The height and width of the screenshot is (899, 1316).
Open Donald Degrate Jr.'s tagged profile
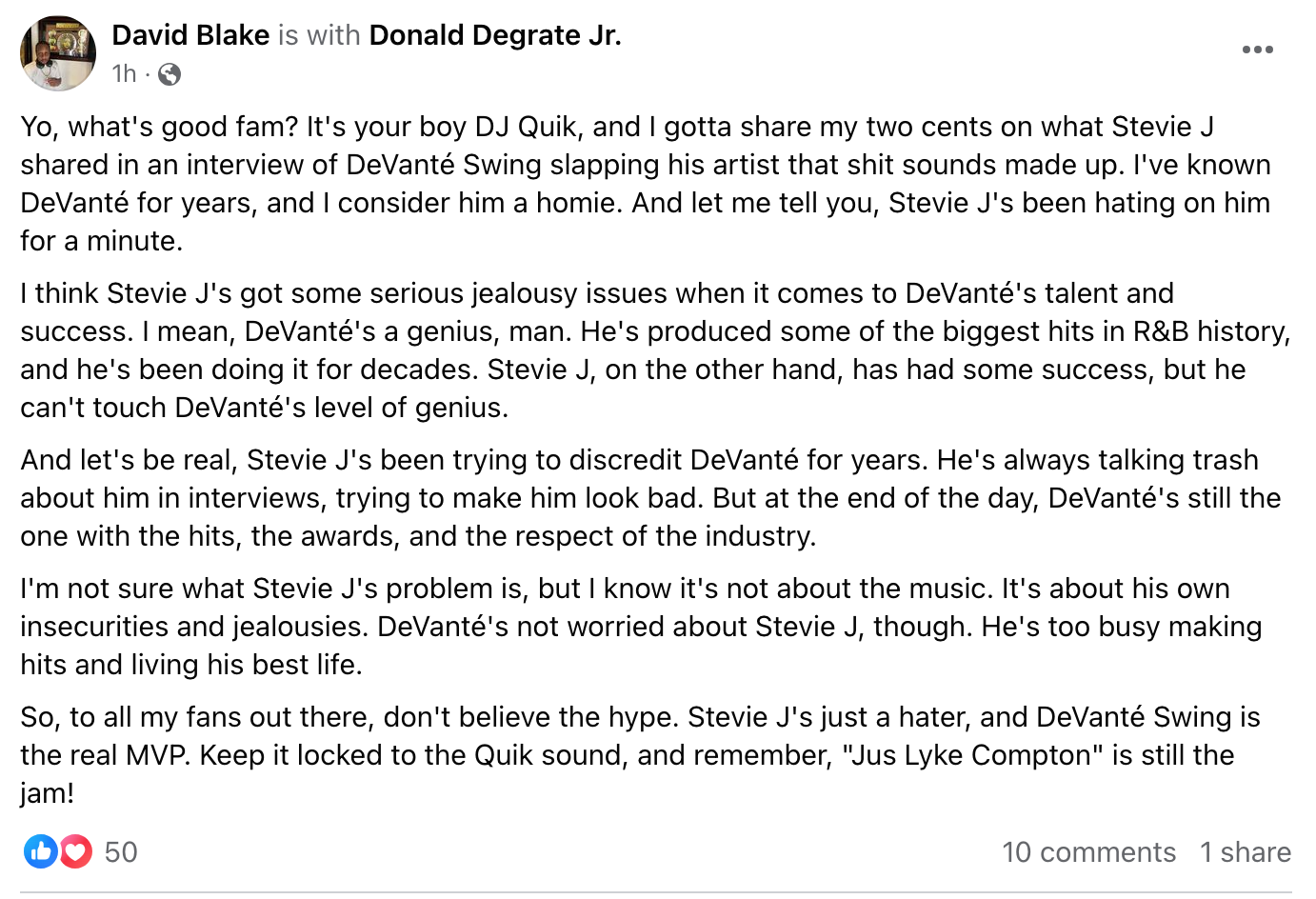[495, 35]
